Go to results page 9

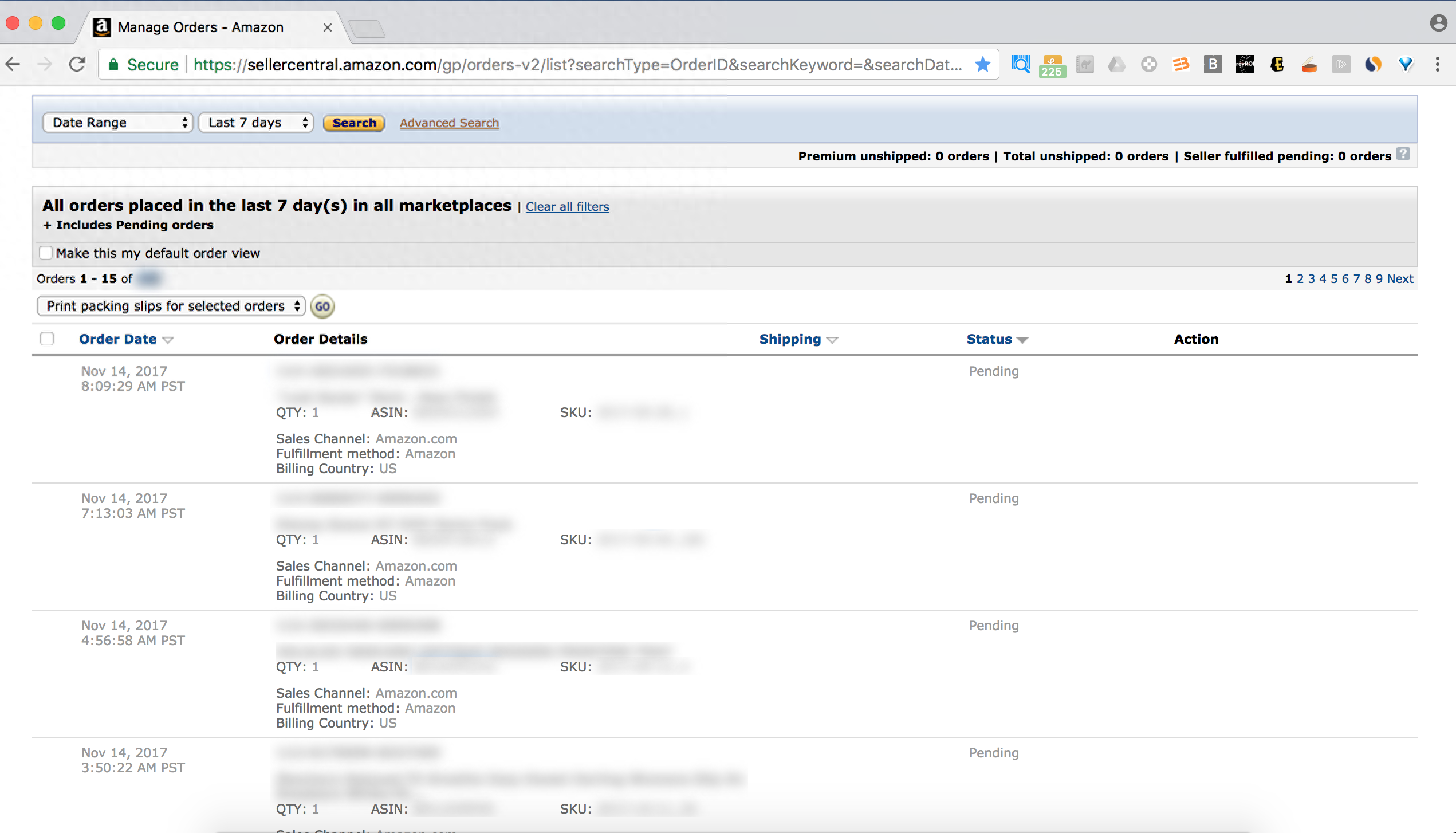click(x=1379, y=278)
